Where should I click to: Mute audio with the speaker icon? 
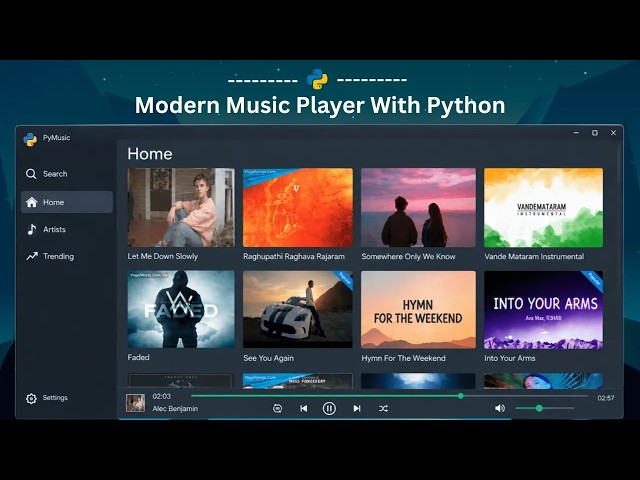[x=500, y=408]
